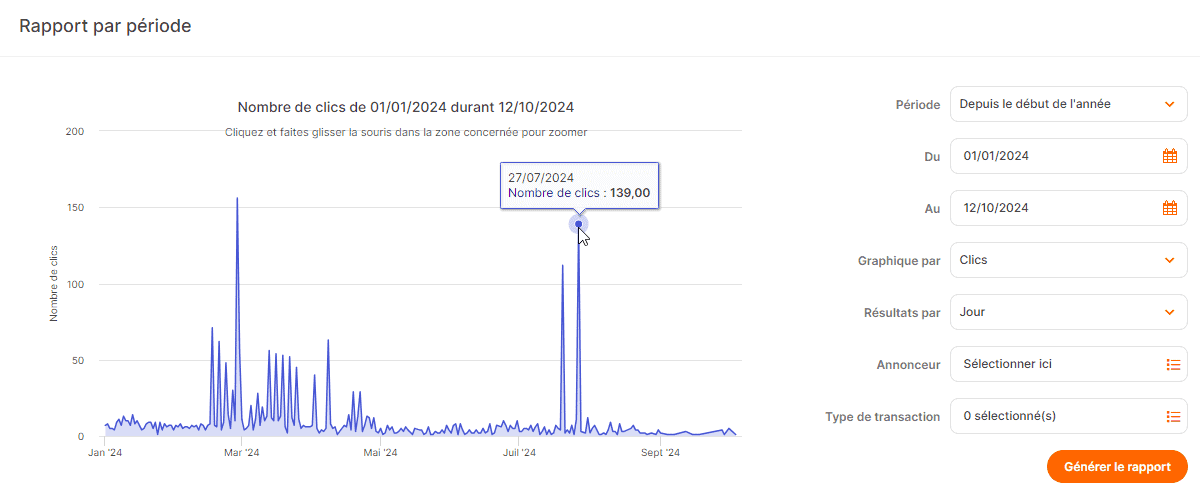Click the 27/07/2024 data point on chart
The image size is (1200, 486).
[578, 224]
